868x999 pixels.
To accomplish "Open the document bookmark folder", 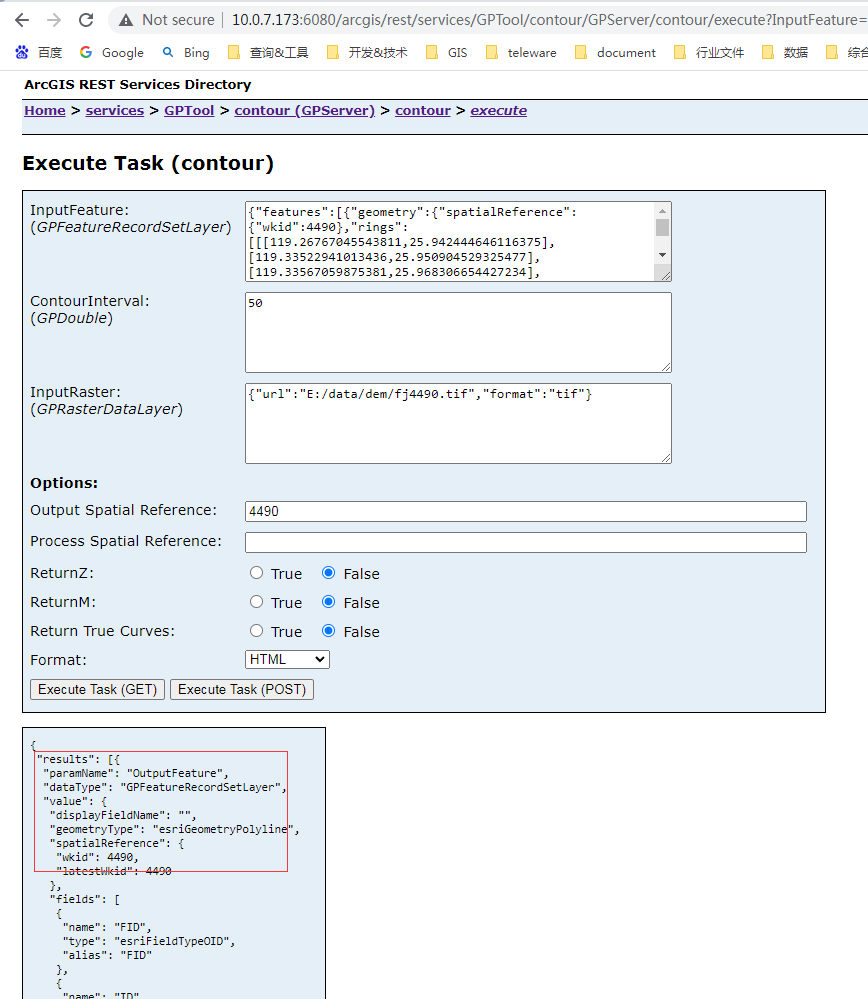I will point(615,52).
